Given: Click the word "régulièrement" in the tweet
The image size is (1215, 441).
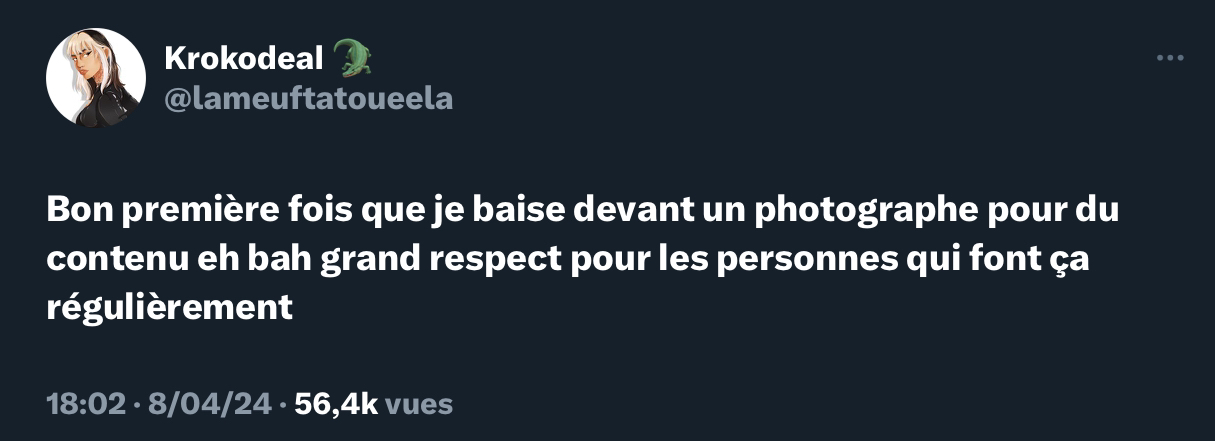Looking at the screenshot, I should [170, 307].
